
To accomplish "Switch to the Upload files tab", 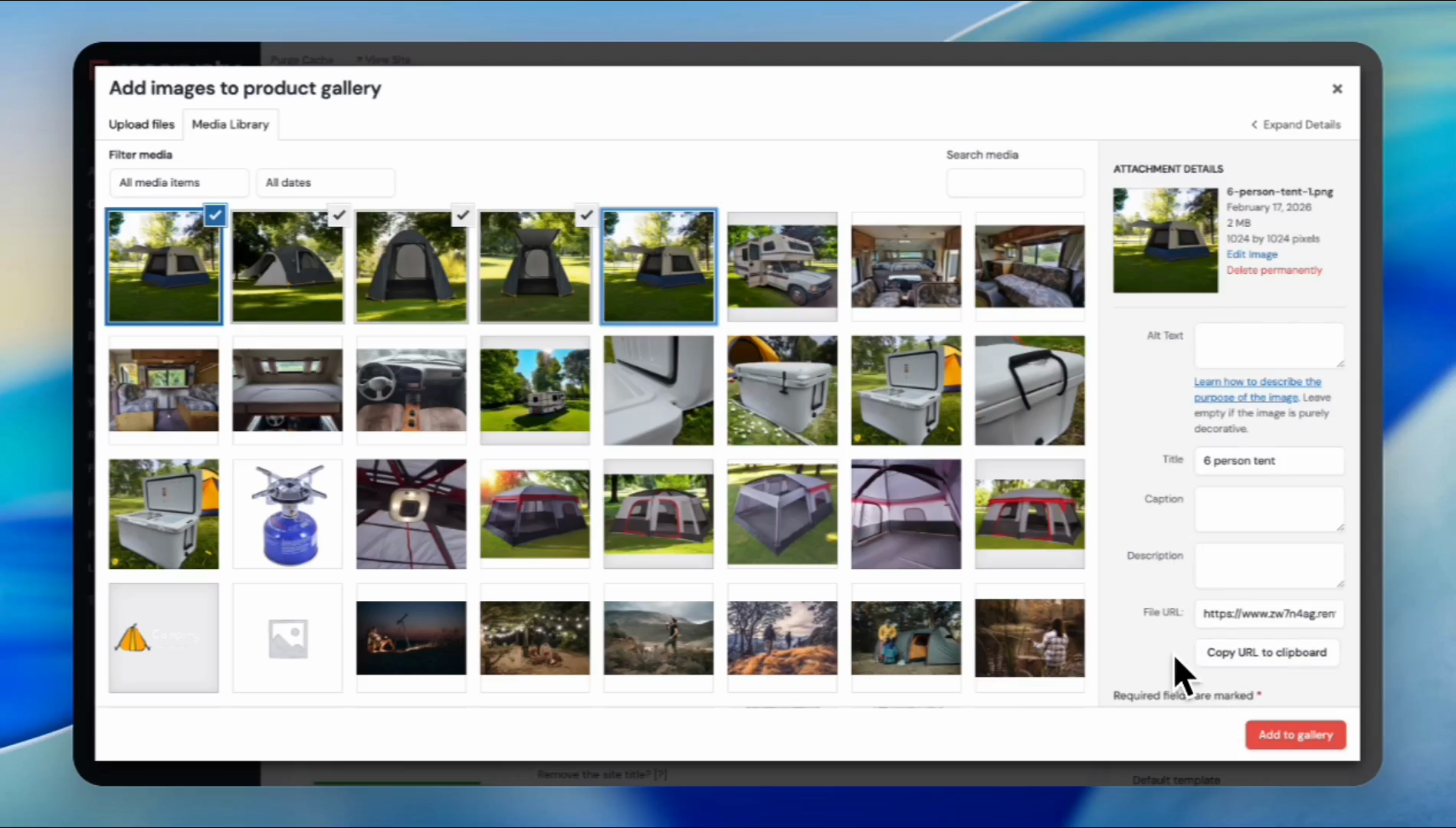I will coord(142,124).
